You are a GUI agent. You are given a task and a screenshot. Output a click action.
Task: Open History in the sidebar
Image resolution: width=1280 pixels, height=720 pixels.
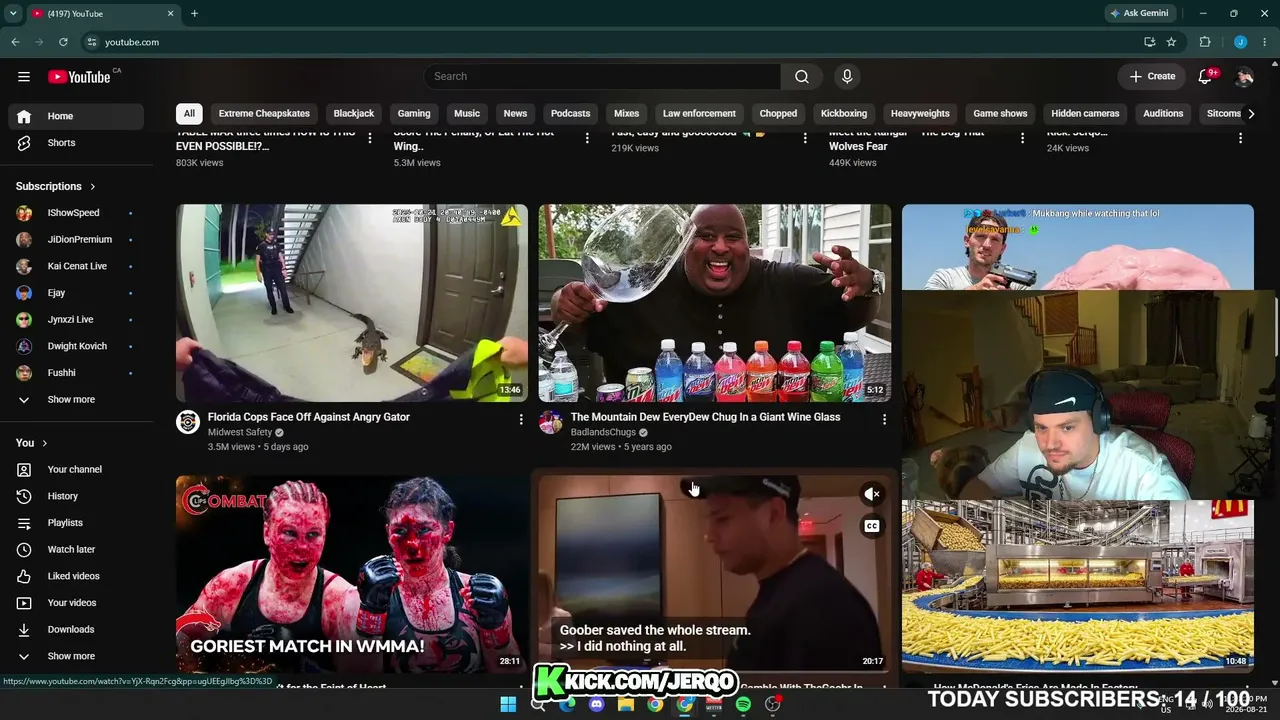coord(76,496)
